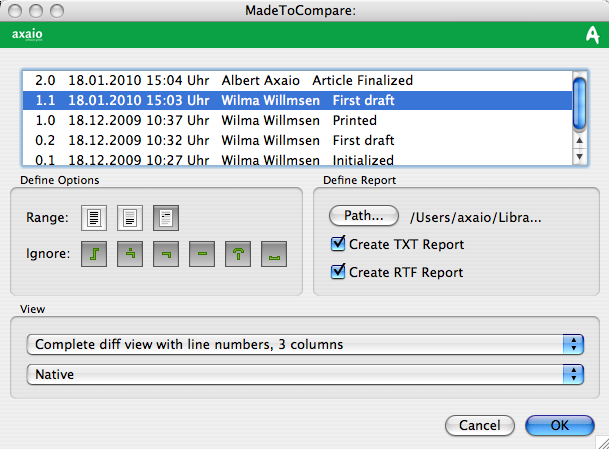Select the dark-shaded Range icon with highlighted top lines
Viewport: 609px width, 449px height.
[166, 218]
